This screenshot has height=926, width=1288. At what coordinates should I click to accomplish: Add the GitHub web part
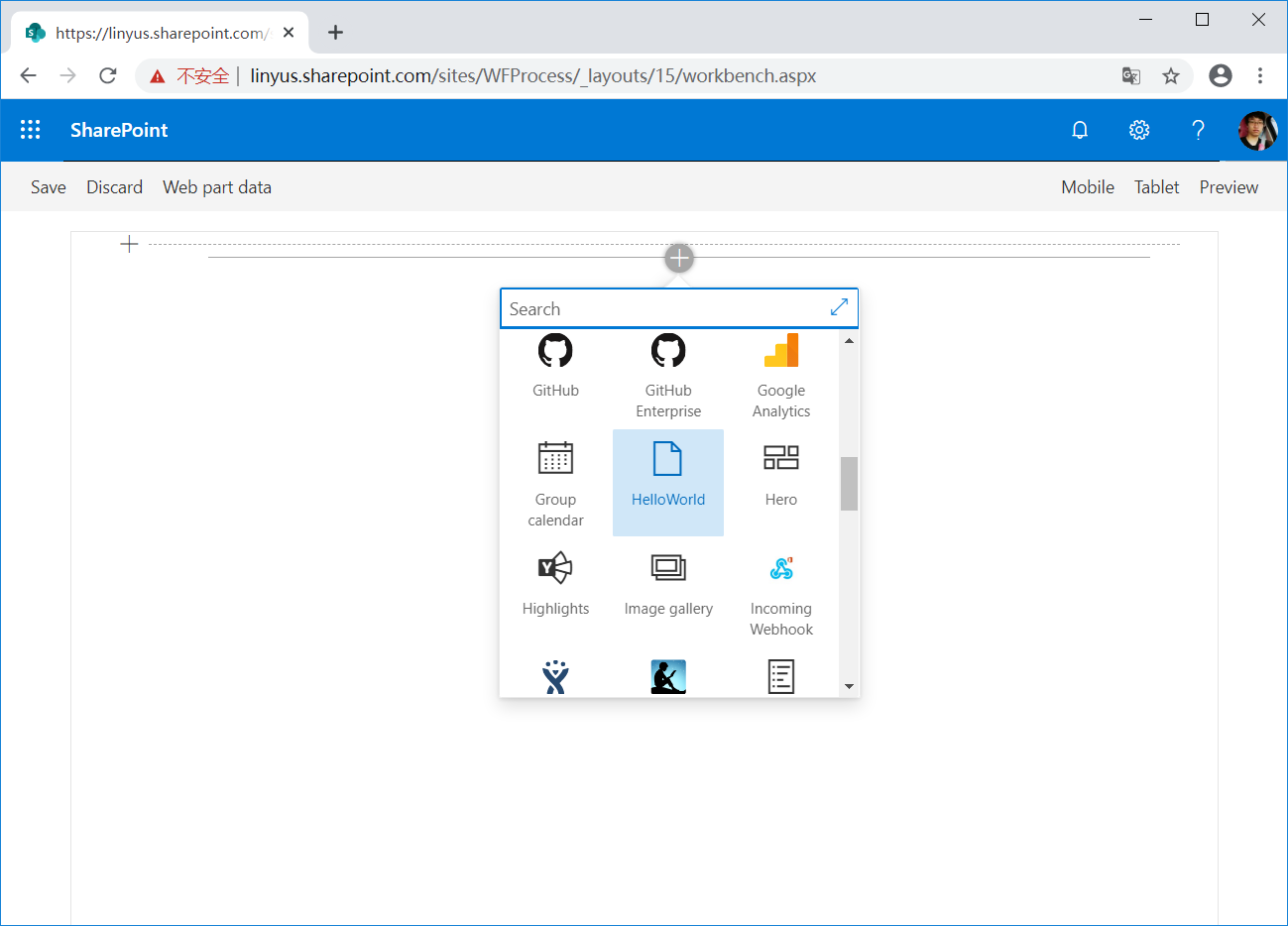[555, 366]
